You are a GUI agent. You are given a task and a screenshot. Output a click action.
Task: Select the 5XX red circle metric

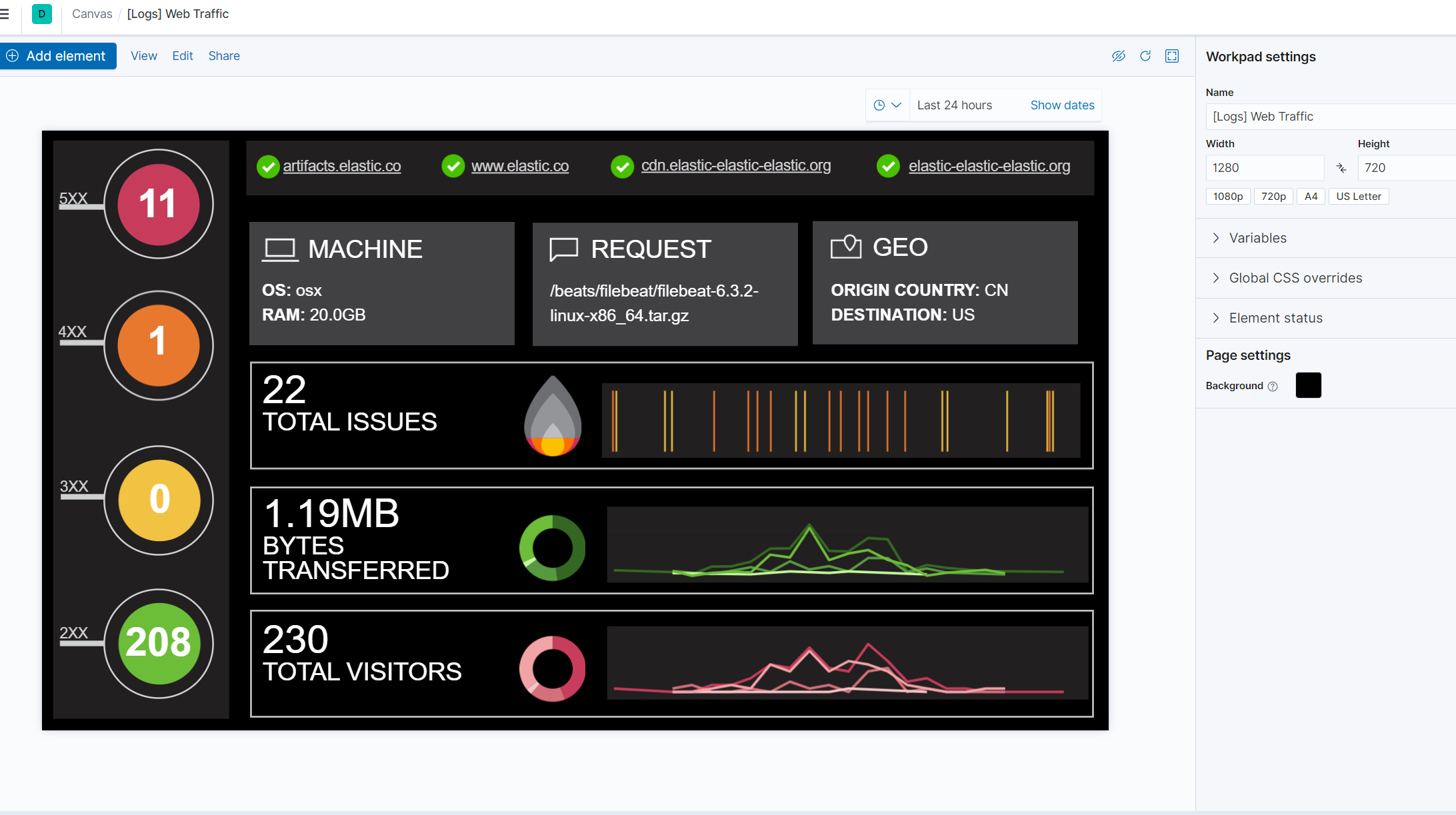[159, 204]
